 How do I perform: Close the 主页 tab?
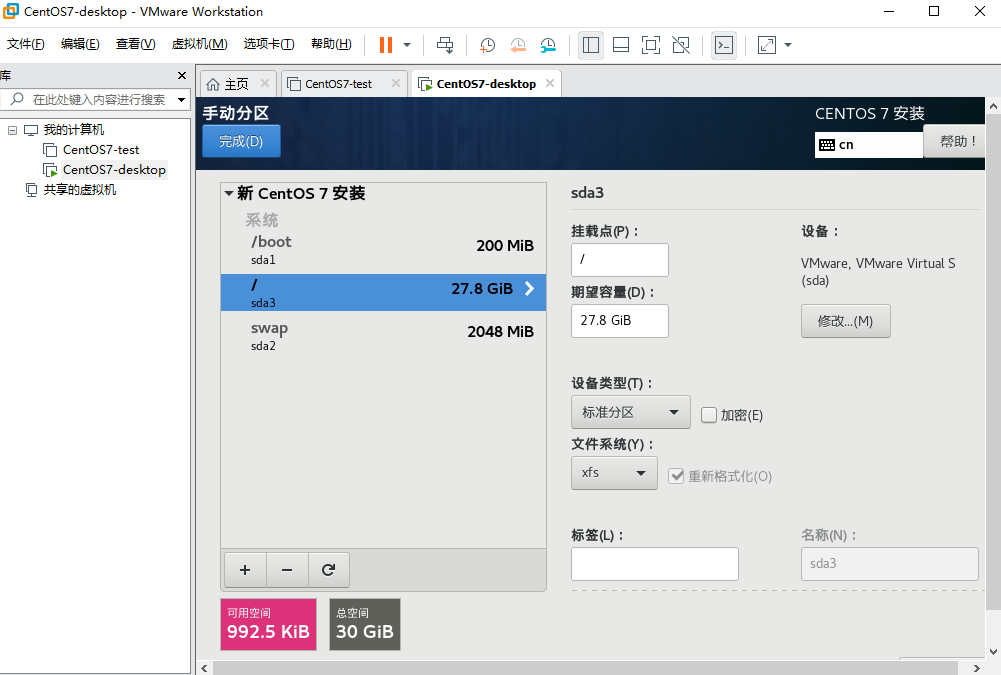265,83
